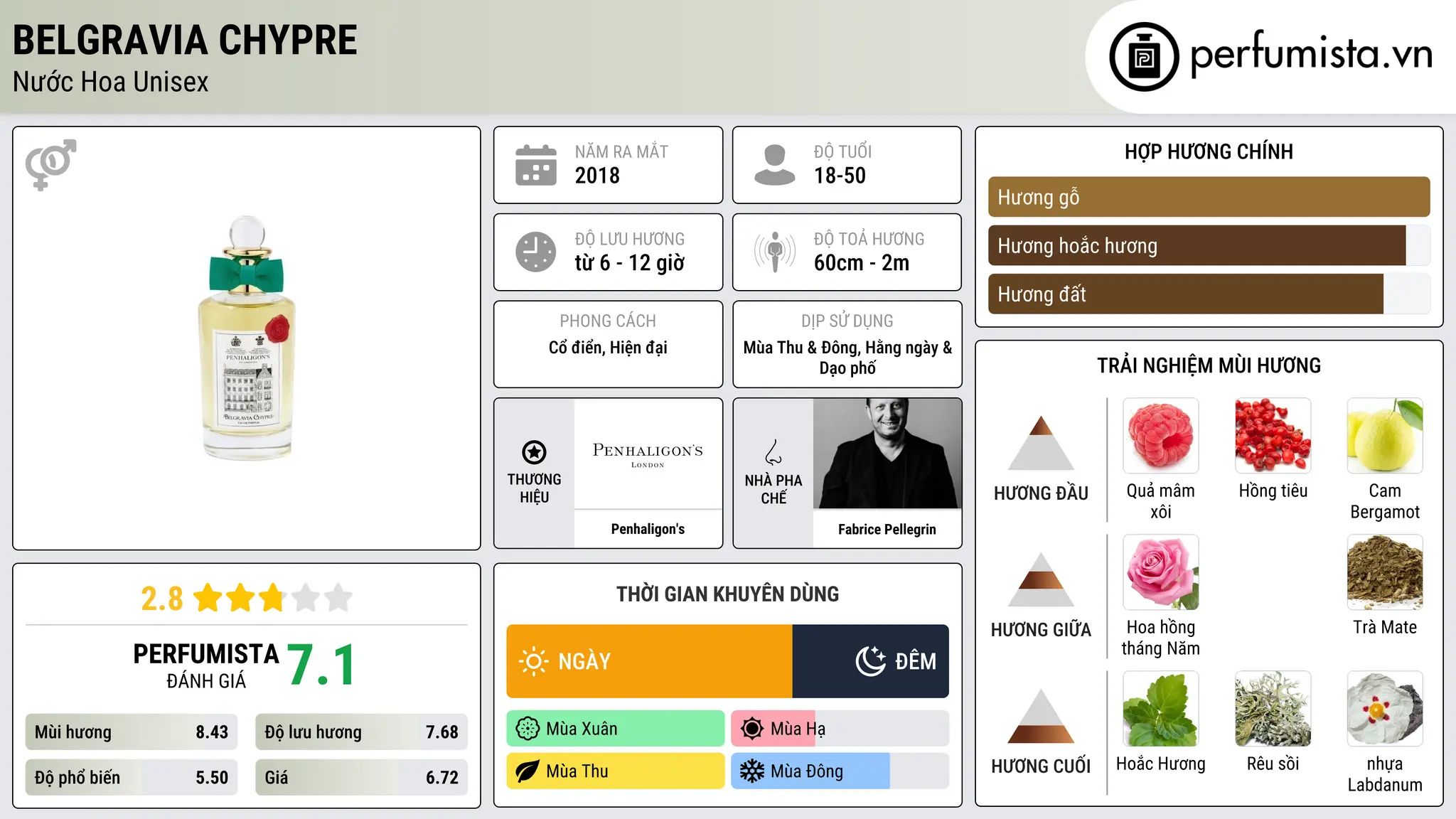
Task: Click the TRẢI NGHIỆM MÙI HƯƠNG heading
Action: point(1209,365)
